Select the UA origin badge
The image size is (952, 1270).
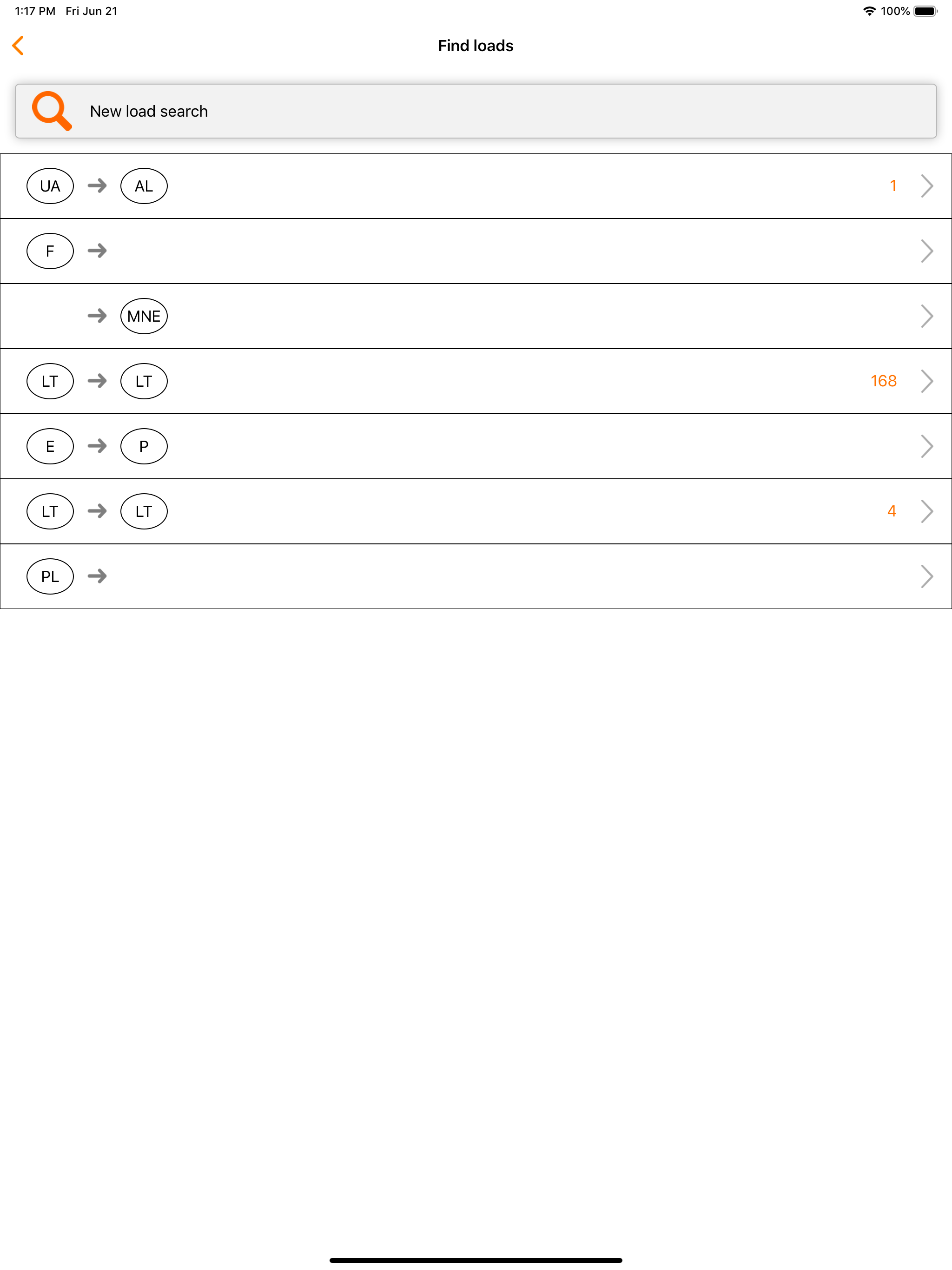(x=50, y=186)
